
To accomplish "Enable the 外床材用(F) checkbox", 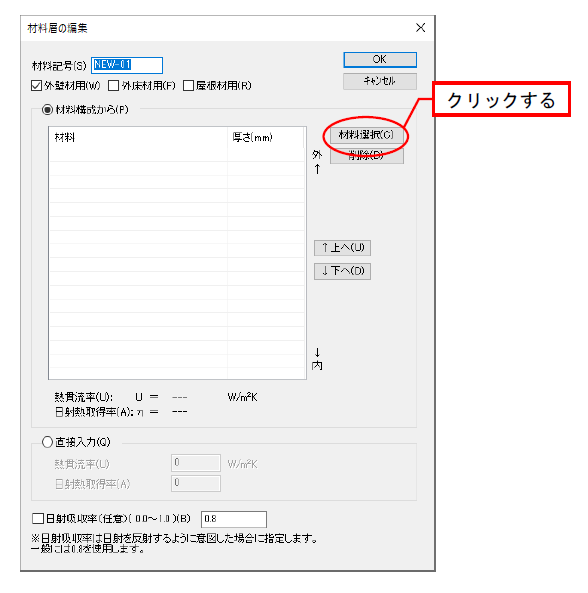I will [113, 86].
